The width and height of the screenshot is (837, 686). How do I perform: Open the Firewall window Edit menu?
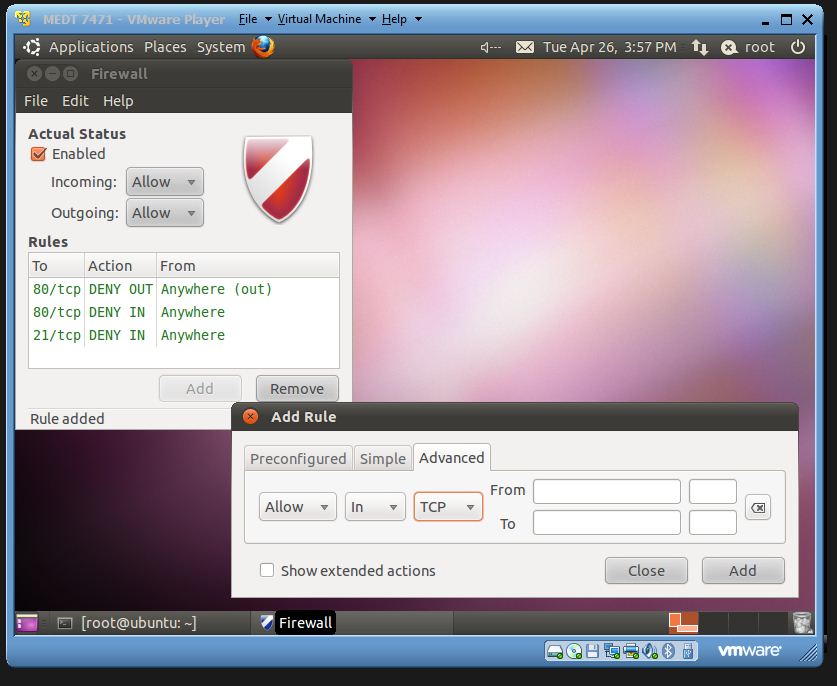point(75,101)
